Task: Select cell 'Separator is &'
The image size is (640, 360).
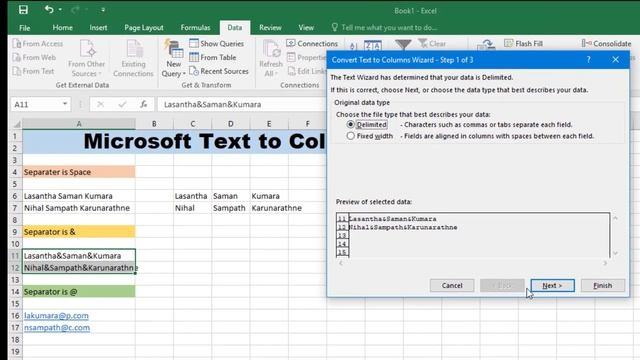Action: tap(79, 231)
